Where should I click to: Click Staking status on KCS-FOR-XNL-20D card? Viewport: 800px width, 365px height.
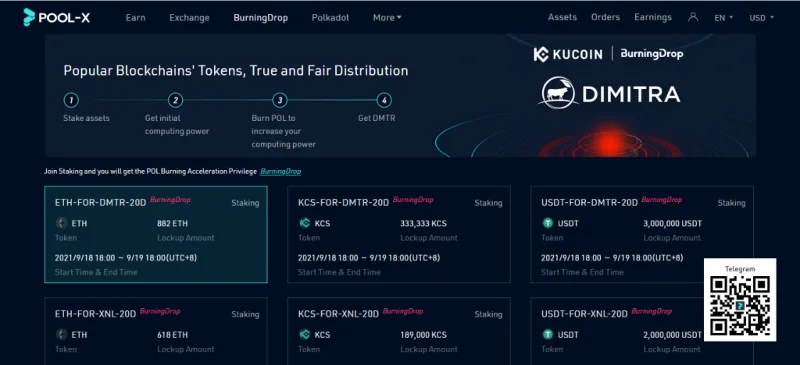[488, 314]
